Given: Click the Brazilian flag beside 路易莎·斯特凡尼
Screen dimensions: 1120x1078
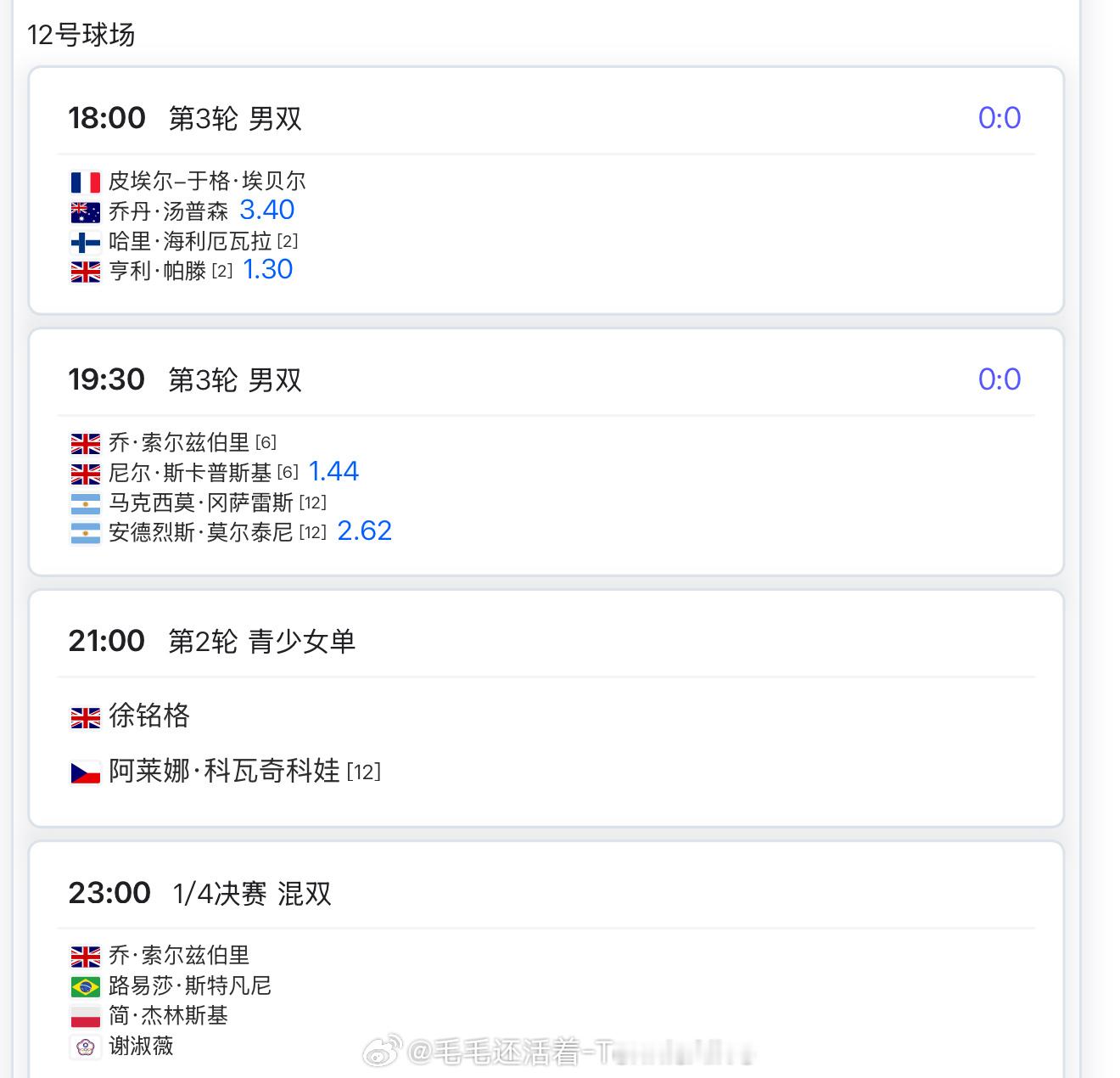Looking at the screenshot, I should tap(85, 986).
